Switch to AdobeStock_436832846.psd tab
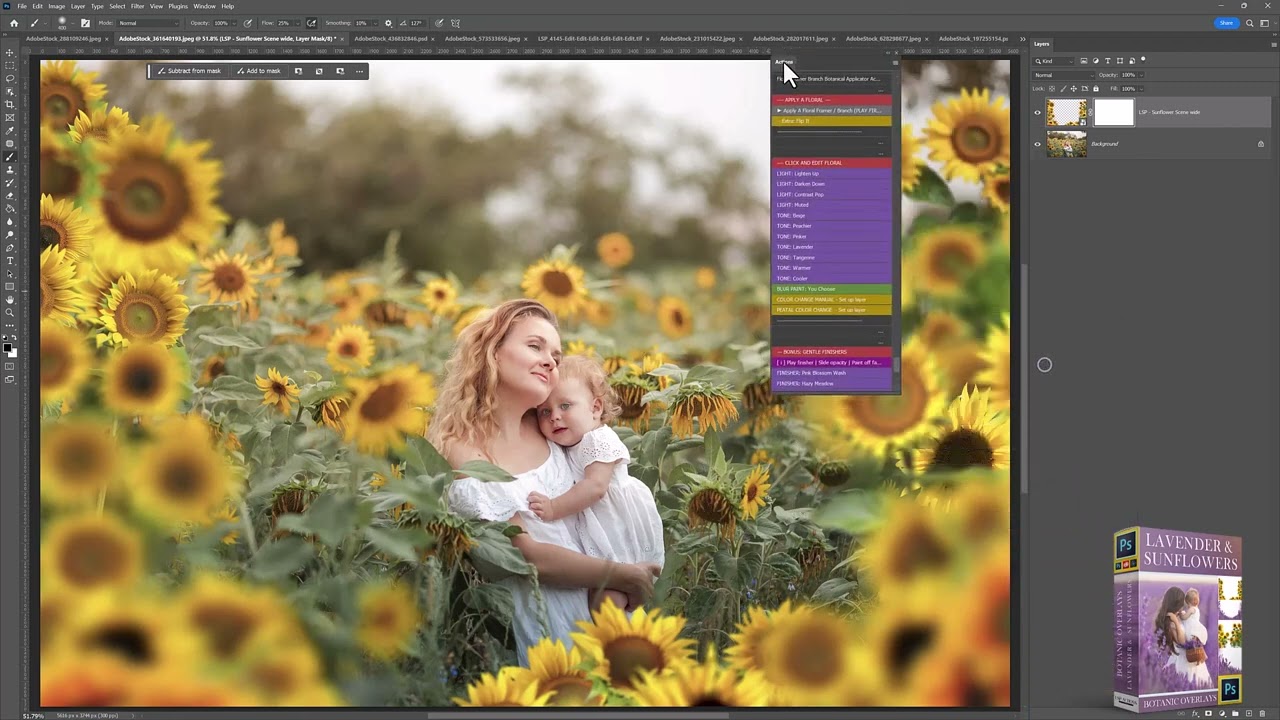The width and height of the screenshot is (1280, 720). coord(391,39)
